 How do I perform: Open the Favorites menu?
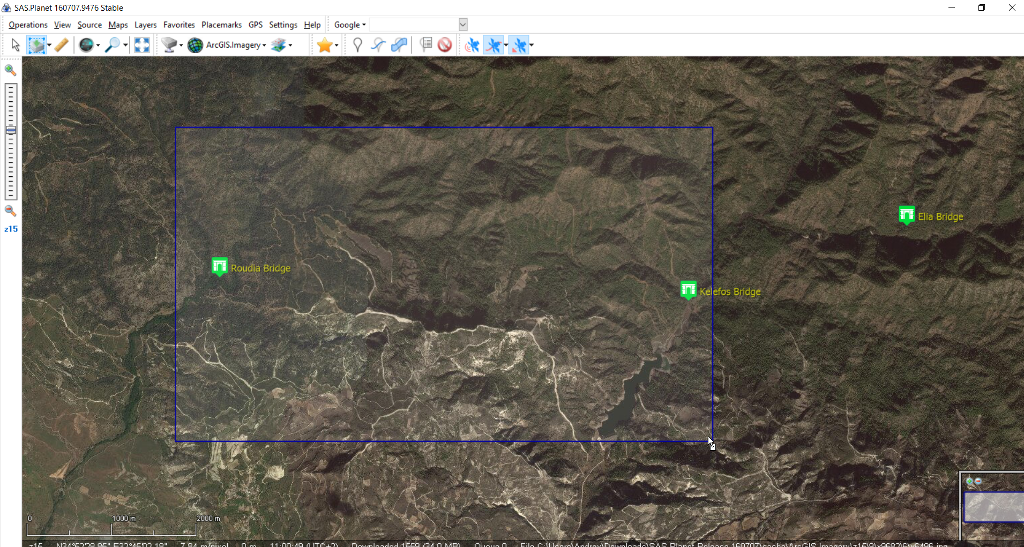click(179, 25)
